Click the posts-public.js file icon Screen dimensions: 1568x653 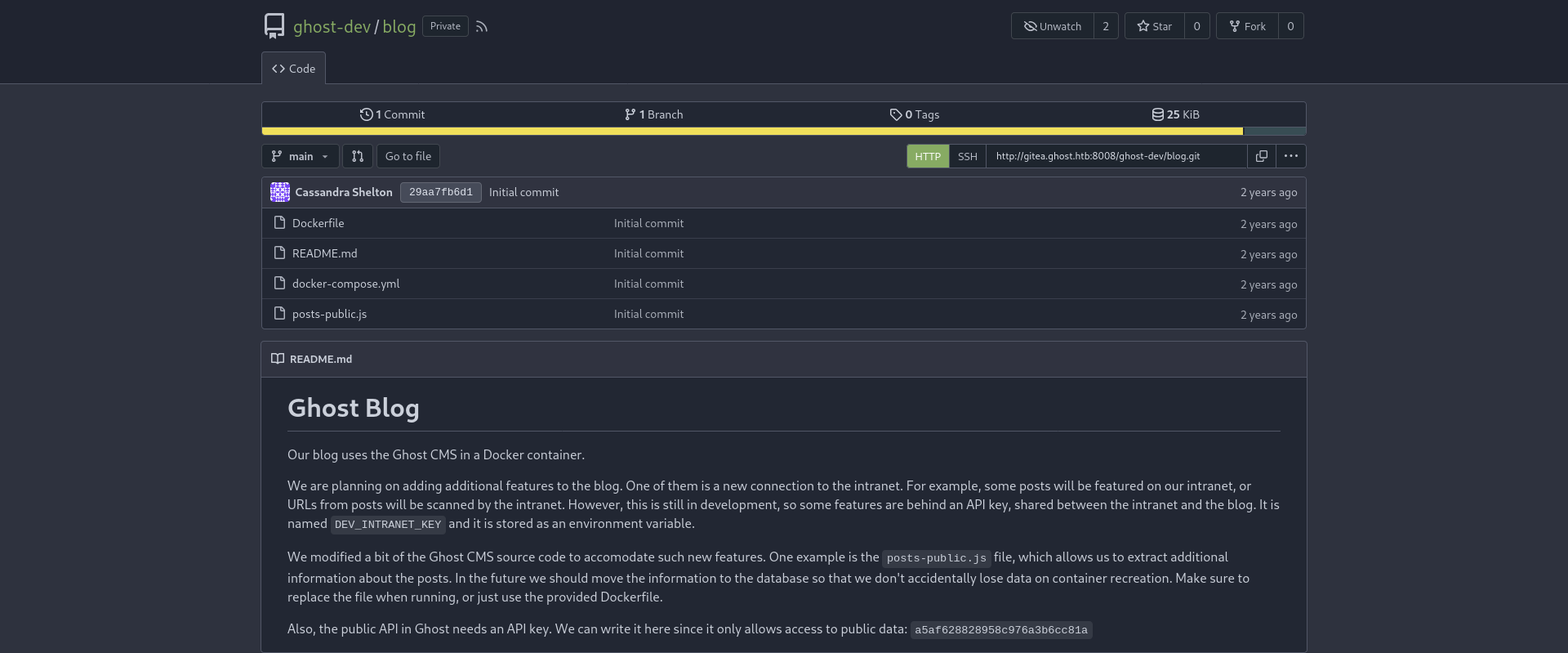tap(279, 313)
